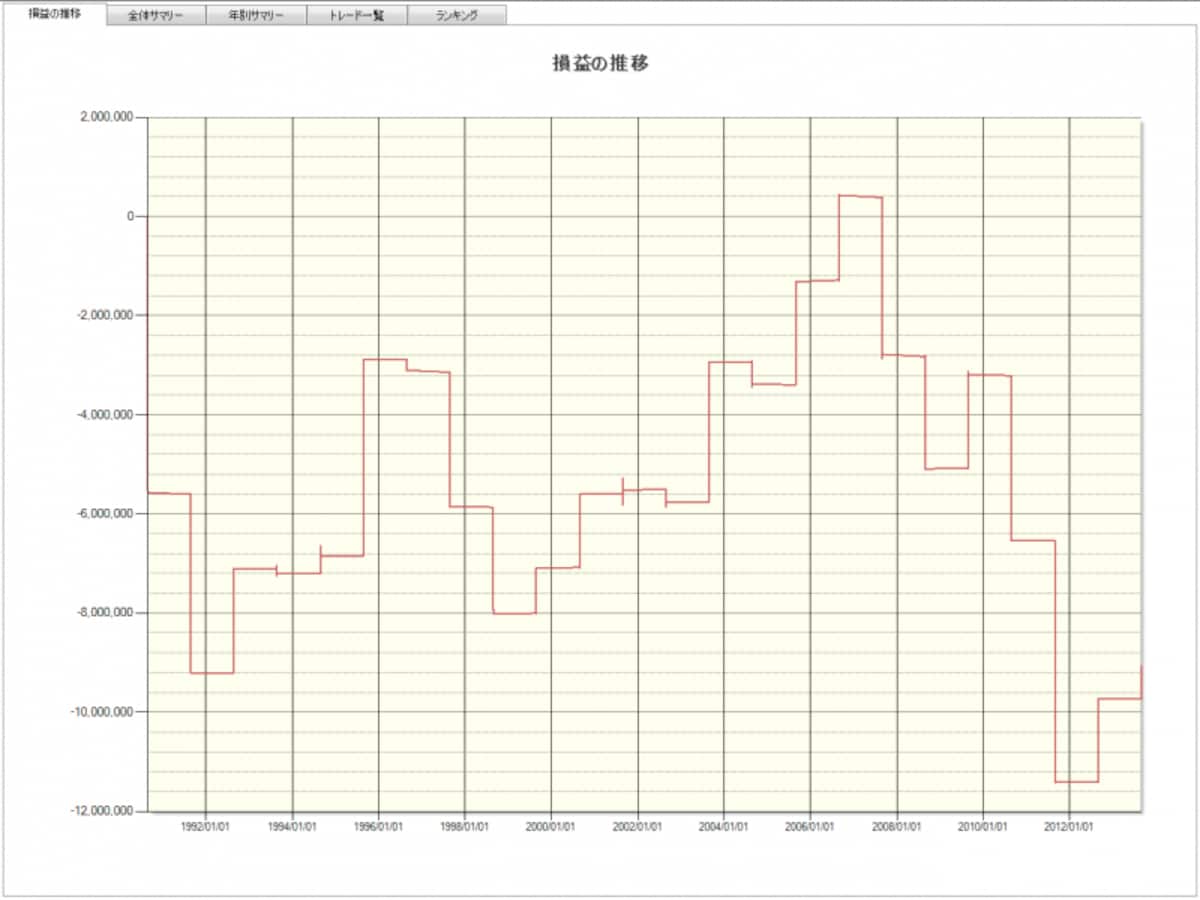
Task: Click the 1992/01/01 x-axis label
Action: click(205, 827)
